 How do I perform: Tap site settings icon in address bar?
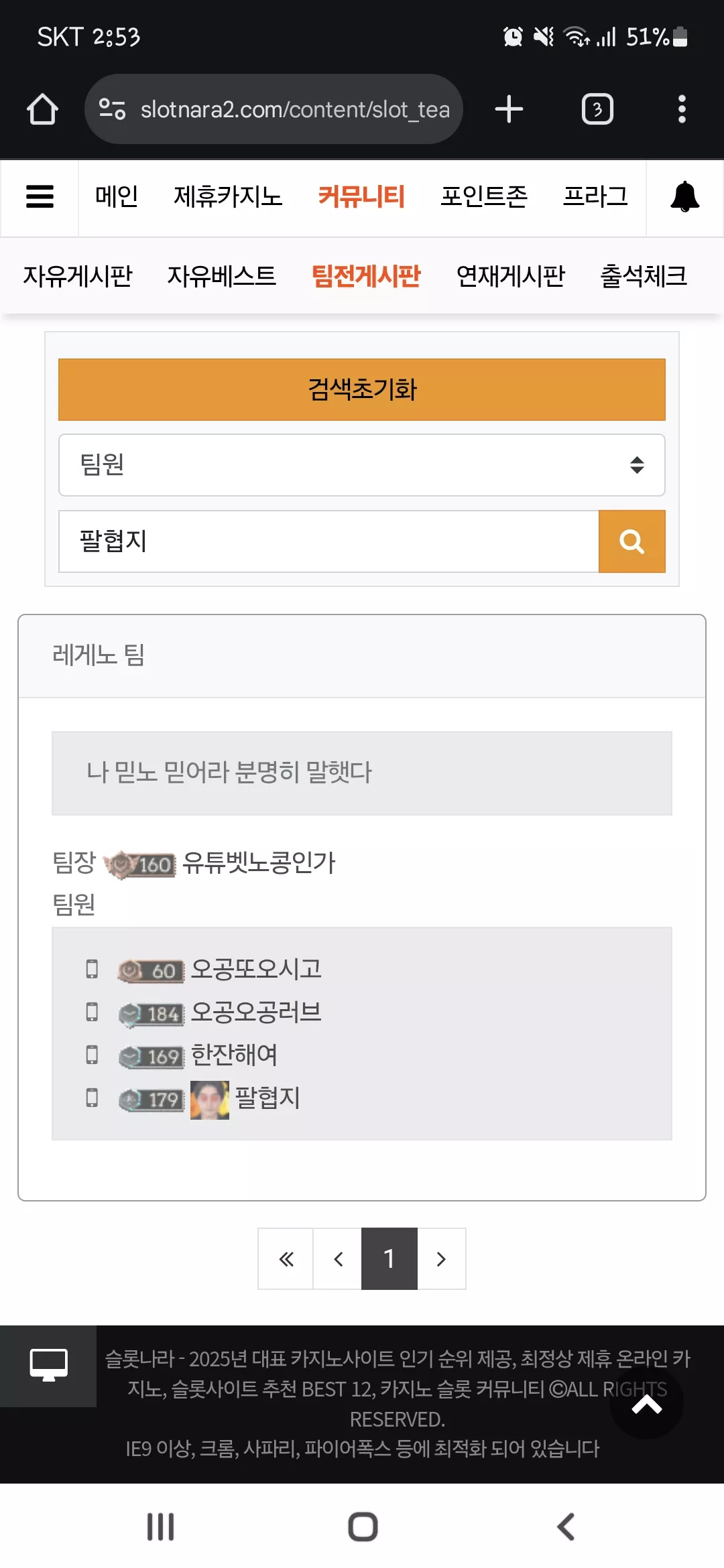(x=112, y=109)
